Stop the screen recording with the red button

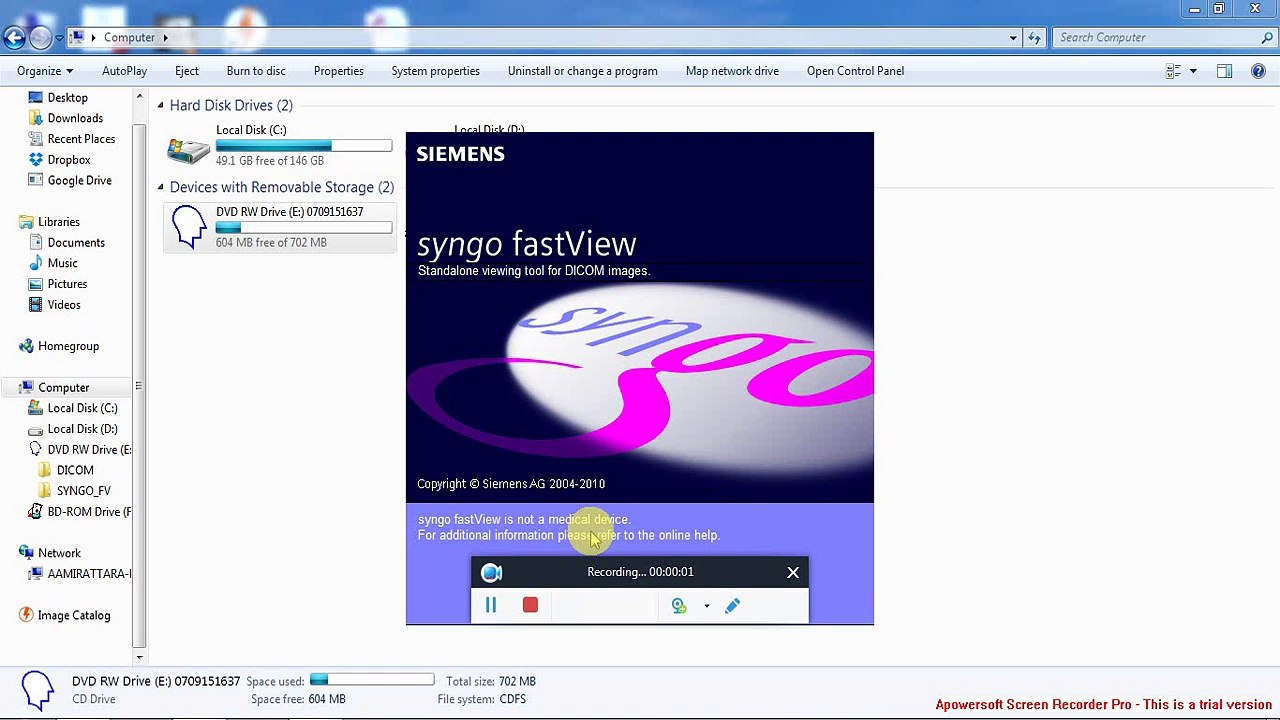point(530,605)
